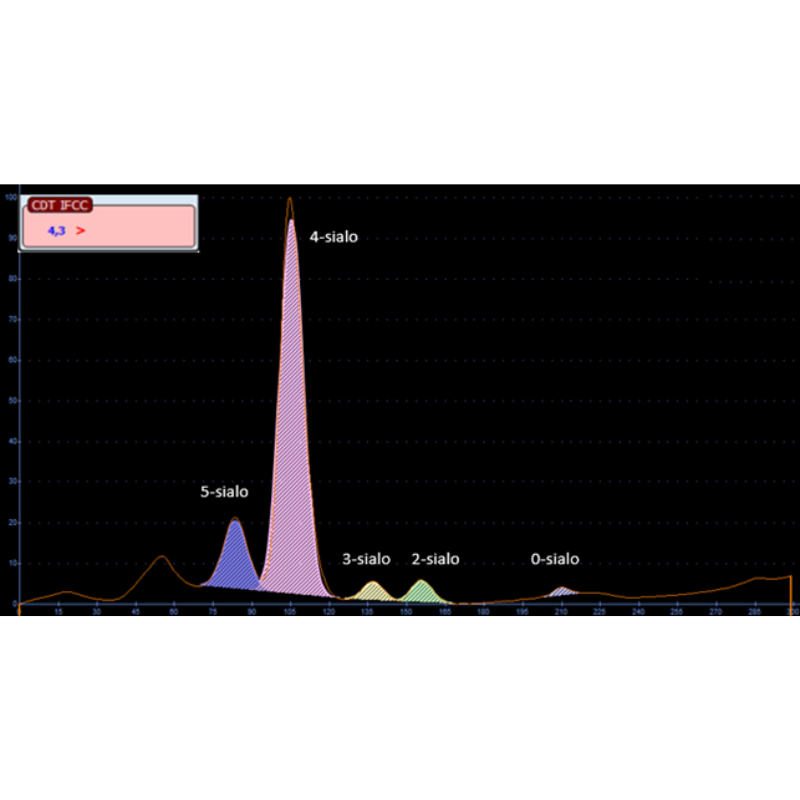The width and height of the screenshot is (800, 800).
Task: Select the small 0-sialo peak area
Action: (562, 593)
